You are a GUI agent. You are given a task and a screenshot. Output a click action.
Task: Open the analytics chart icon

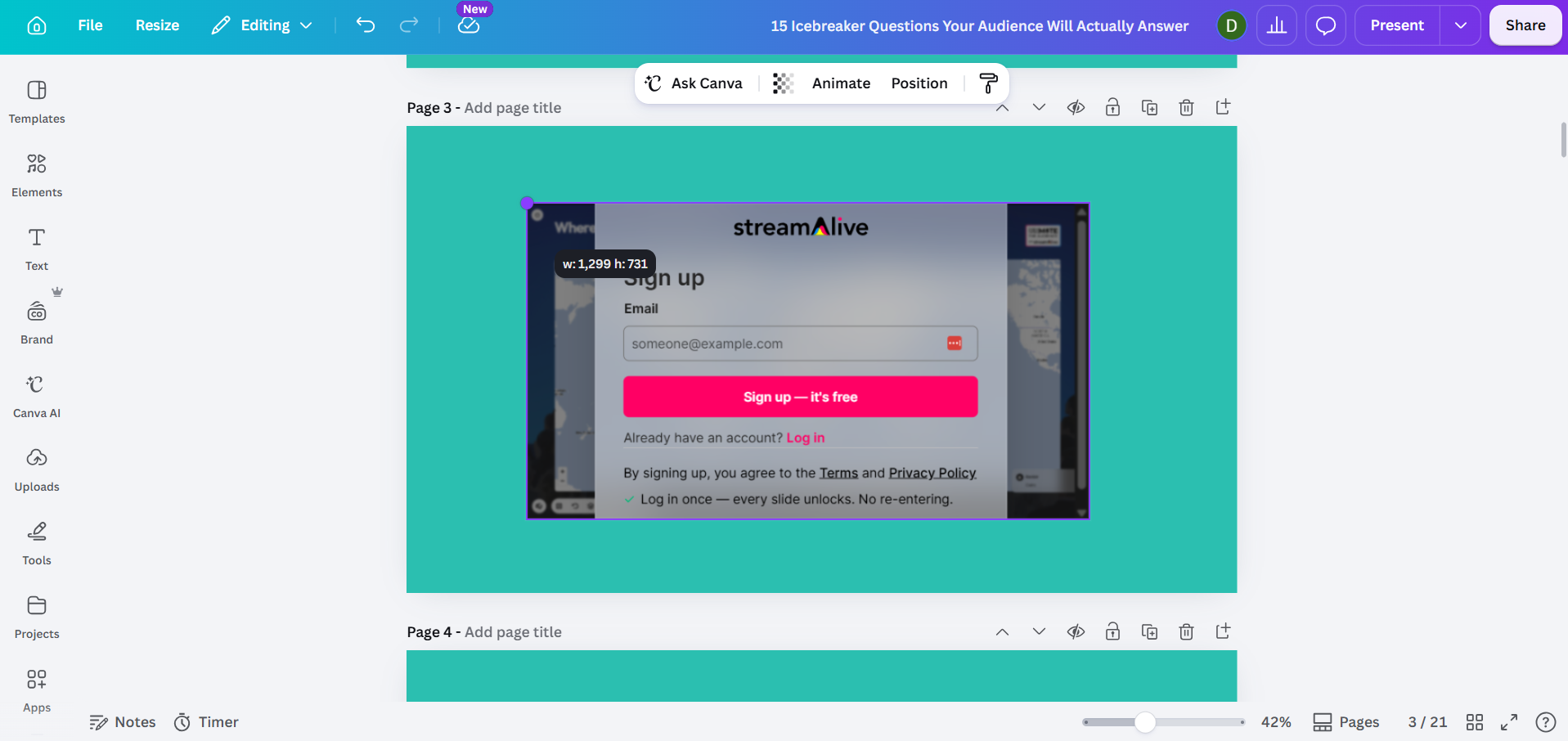[1277, 25]
